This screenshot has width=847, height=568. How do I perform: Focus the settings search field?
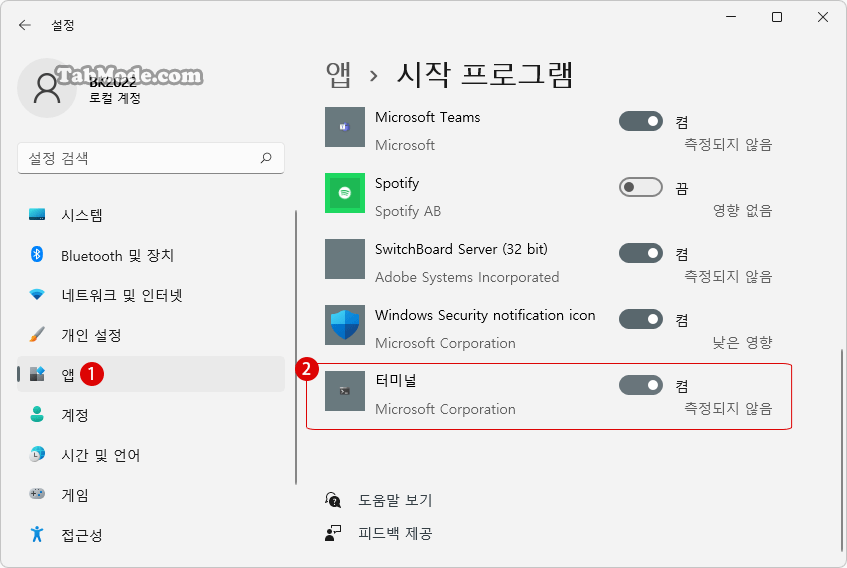point(151,158)
